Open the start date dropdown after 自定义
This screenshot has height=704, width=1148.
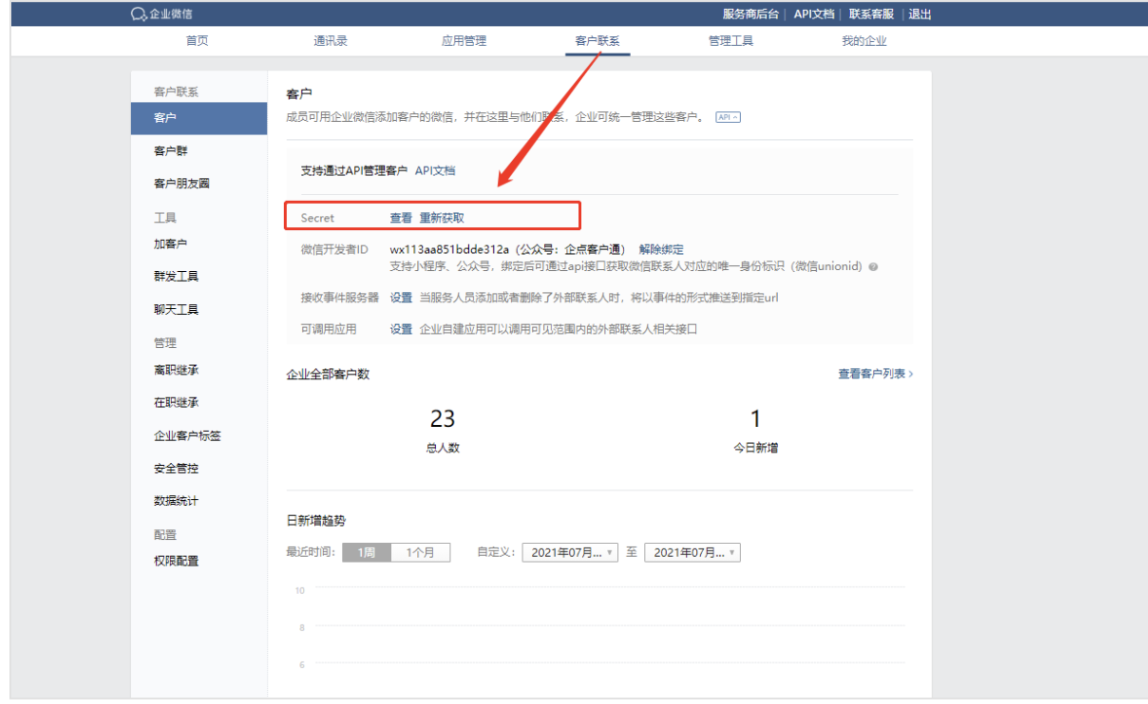pyautogui.click(x=570, y=553)
